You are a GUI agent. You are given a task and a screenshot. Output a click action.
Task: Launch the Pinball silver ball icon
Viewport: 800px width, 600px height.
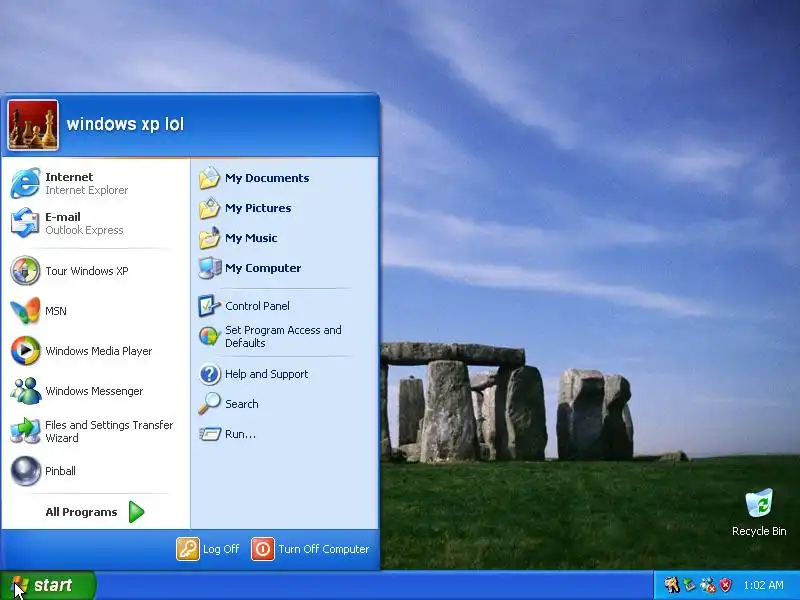[x=25, y=470]
